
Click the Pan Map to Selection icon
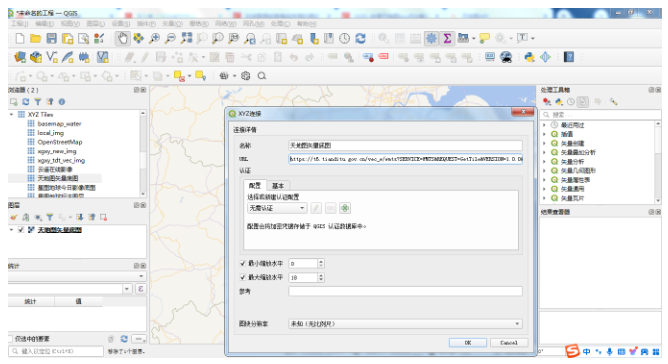[138, 39]
